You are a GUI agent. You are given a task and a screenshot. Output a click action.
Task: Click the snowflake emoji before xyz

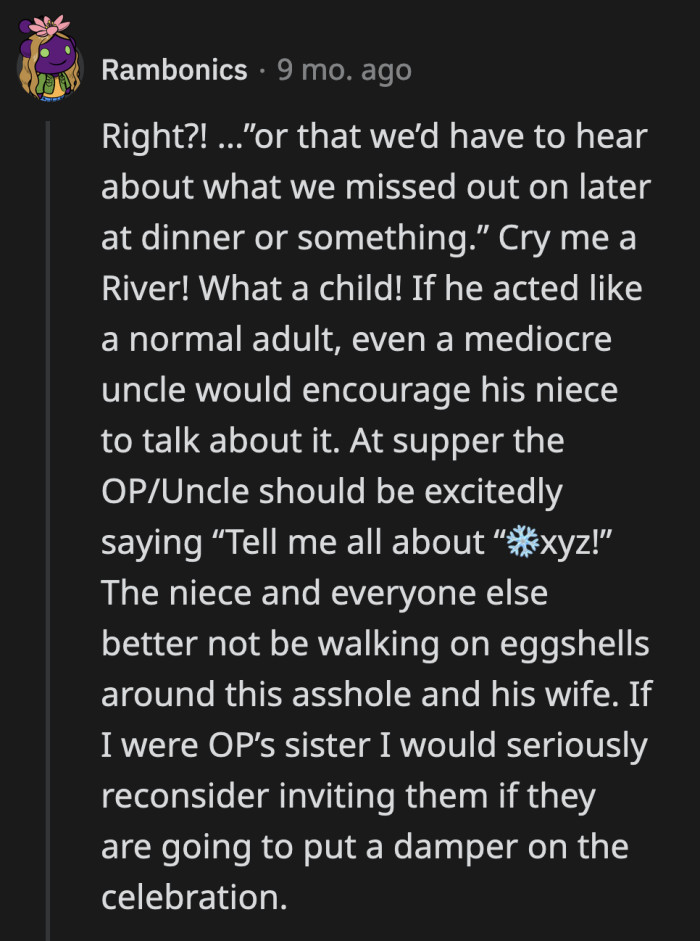pyautogui.click(x=522, y=543)
